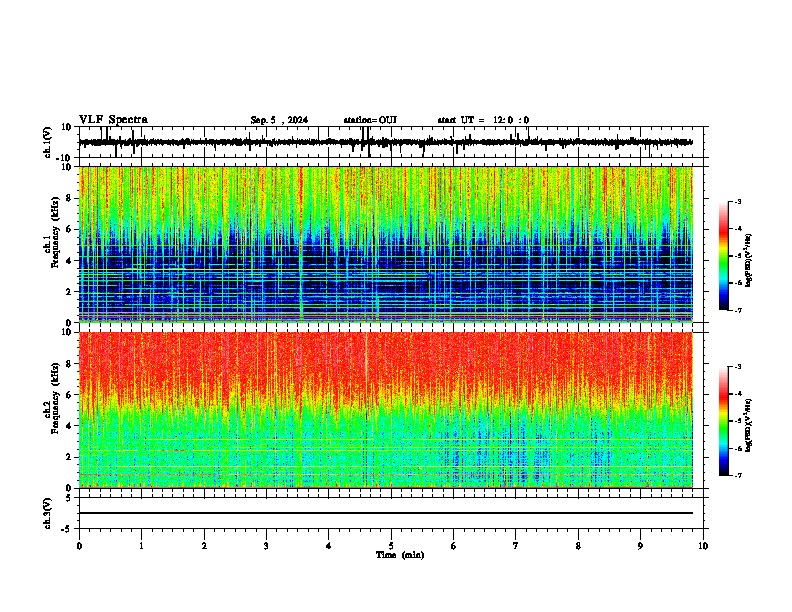Click time axis tick label "6"

pyautogui.click(x=454, y=546)
